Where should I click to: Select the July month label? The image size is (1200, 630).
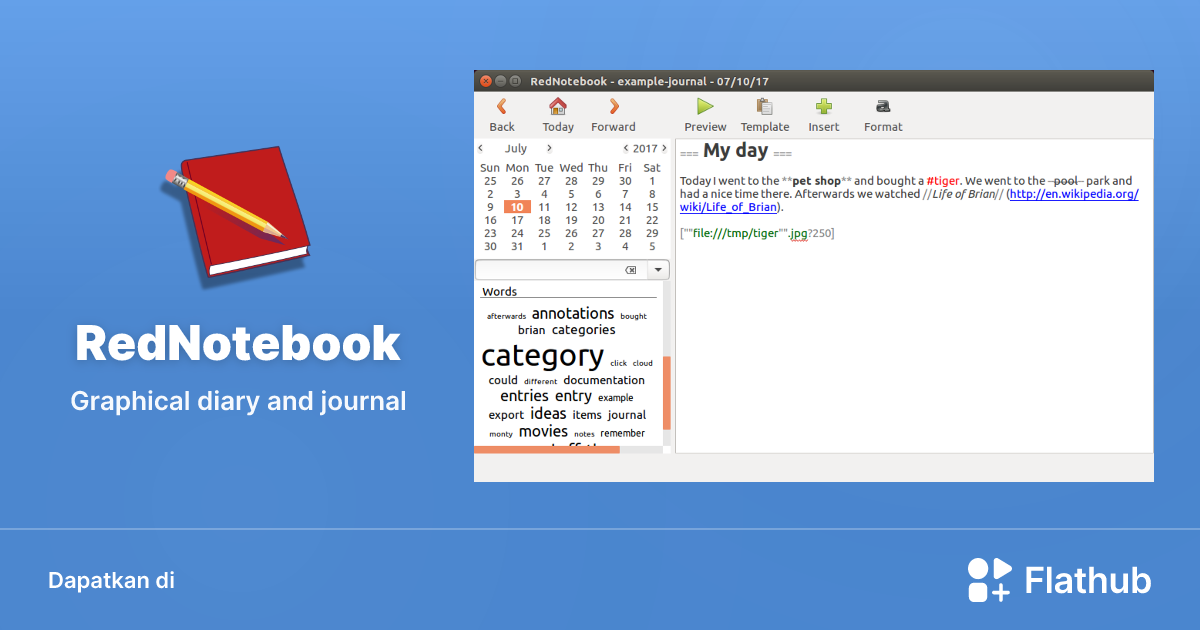515,147
